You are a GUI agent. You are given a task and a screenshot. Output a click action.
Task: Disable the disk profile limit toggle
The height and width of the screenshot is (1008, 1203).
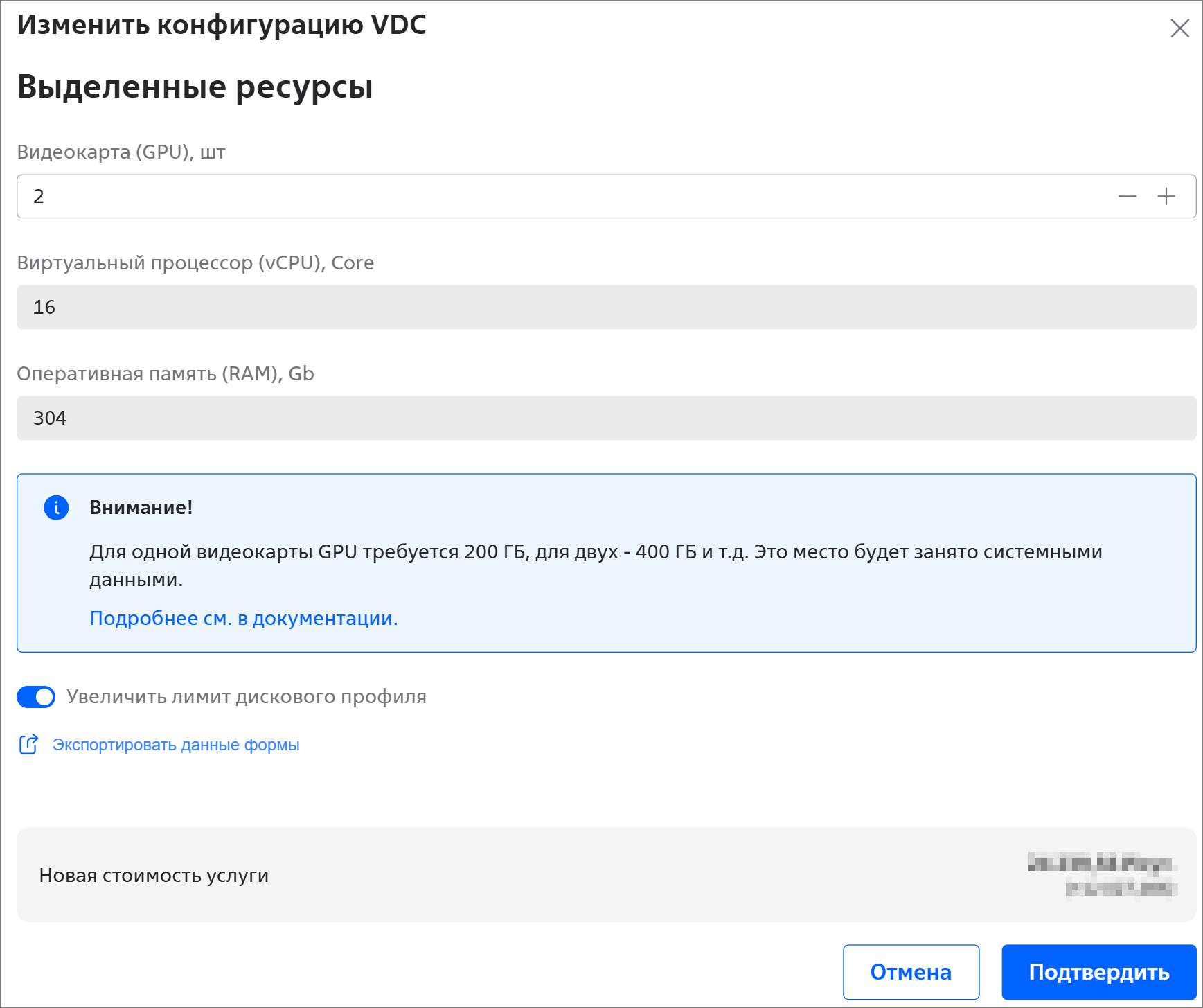pos(36,697)
